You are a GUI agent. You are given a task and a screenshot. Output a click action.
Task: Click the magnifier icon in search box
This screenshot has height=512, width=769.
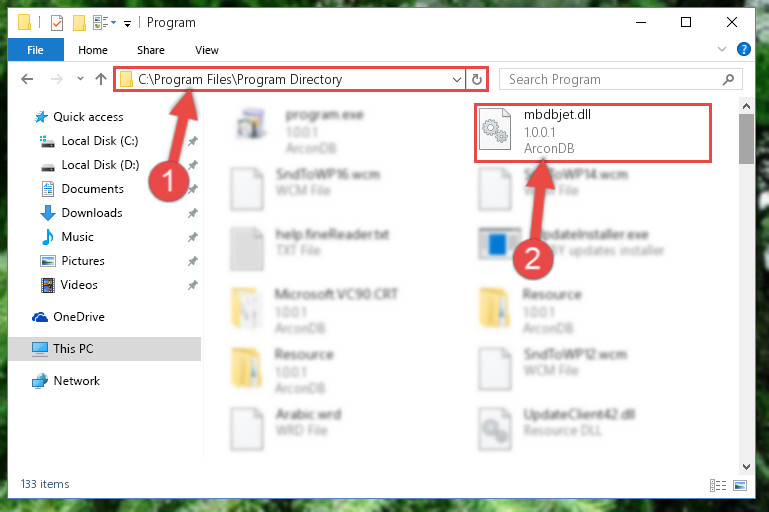coord(728,79)
